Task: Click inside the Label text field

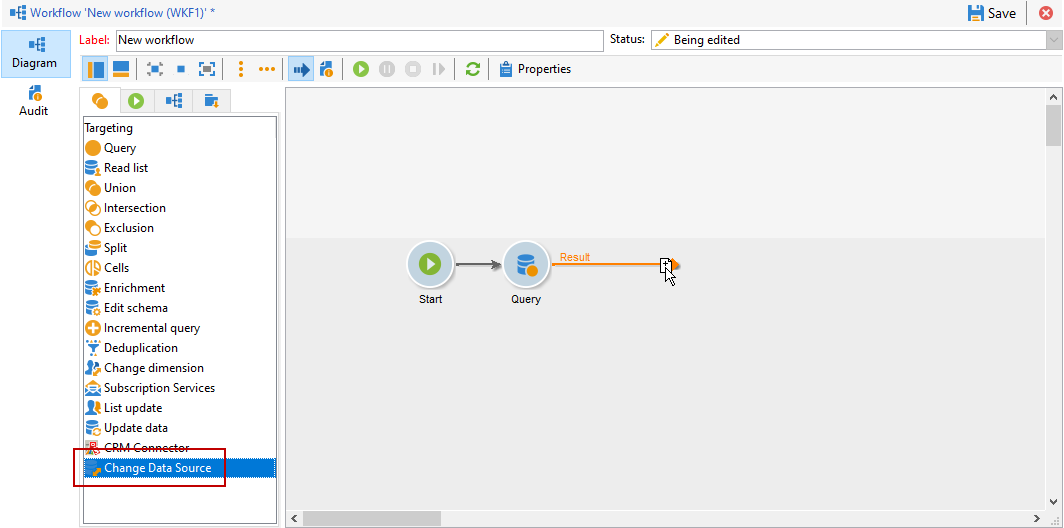Action: [x=360, y=40]
